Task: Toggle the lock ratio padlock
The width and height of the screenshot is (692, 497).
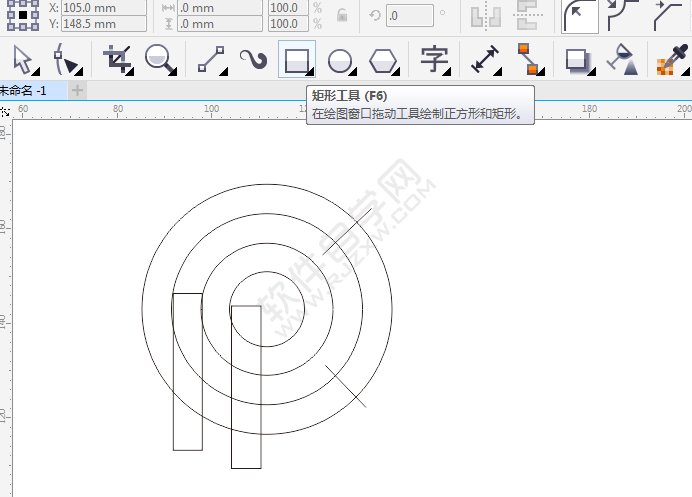Action: (x=342, y=15)
